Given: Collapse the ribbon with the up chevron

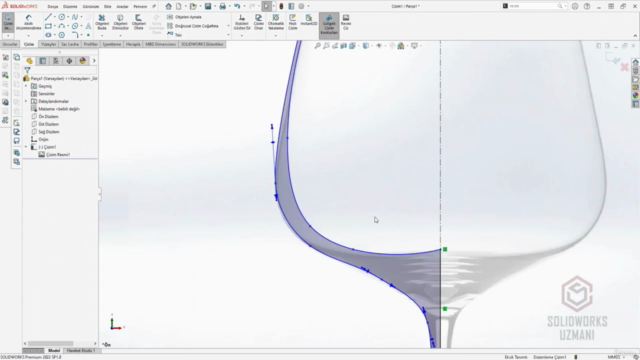Looking at the screenshot, I should click(x=635, y=36).
